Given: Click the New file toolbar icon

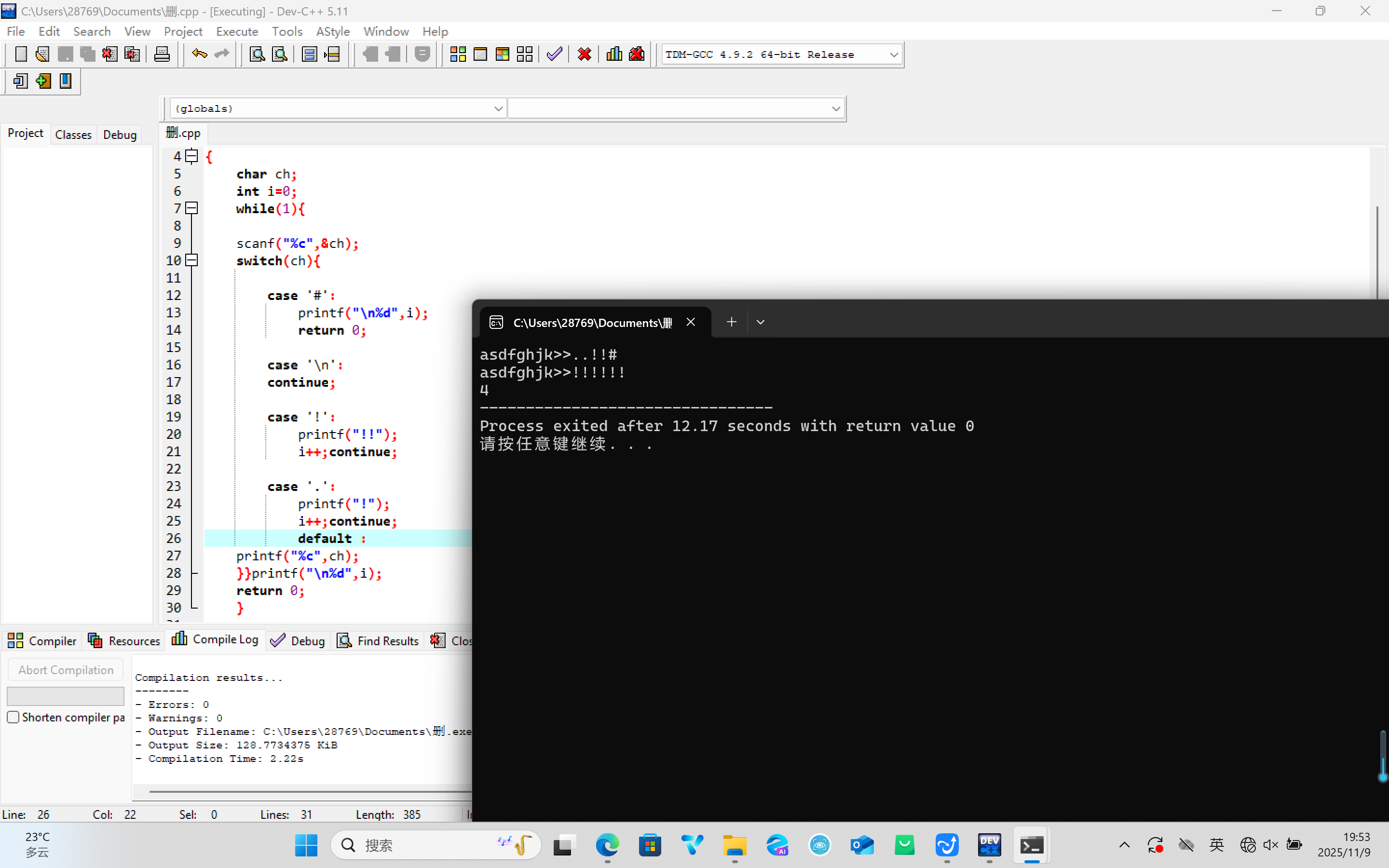Looking at the screenshot, I should 21,54.
